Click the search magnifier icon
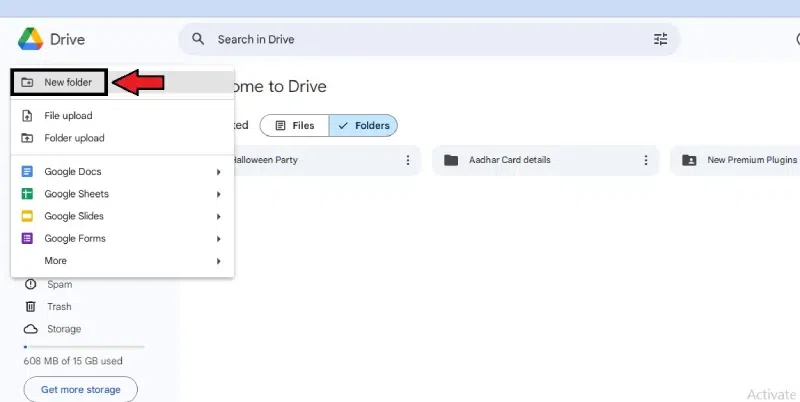The image size is (800, 402). [198, 39]
